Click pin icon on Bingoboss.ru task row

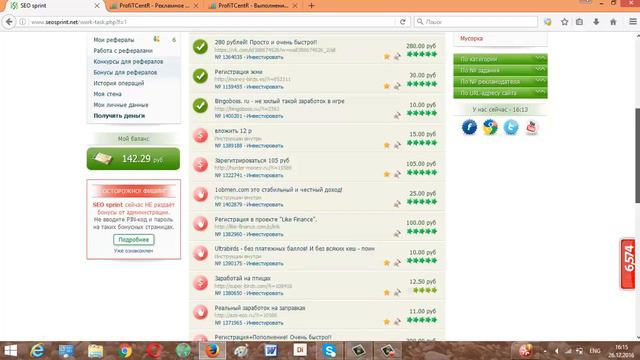tap(397, 116)
